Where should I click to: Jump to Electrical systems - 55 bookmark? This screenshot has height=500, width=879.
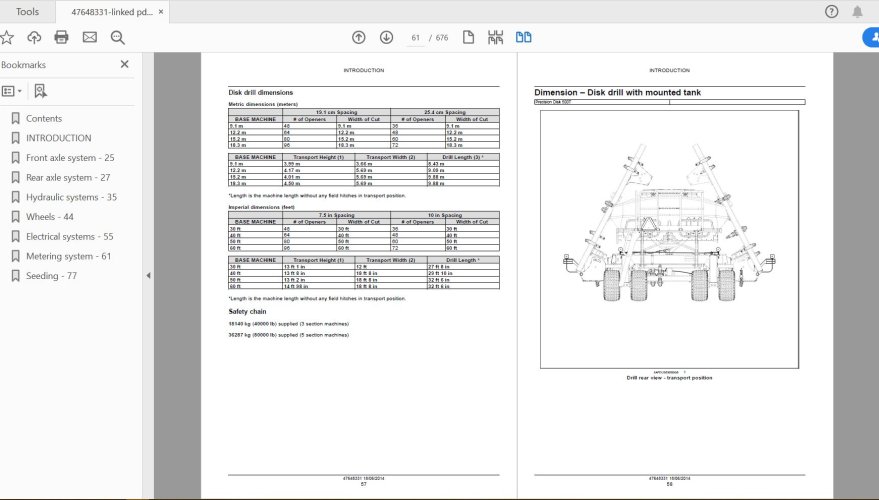(x=70, y=237)
